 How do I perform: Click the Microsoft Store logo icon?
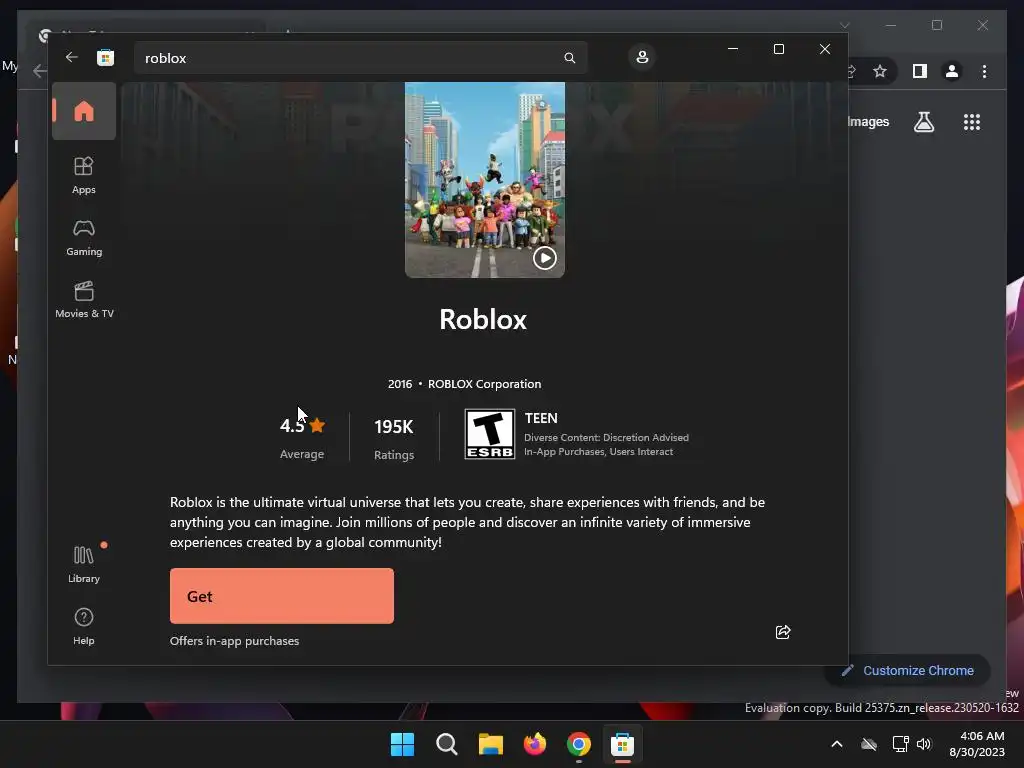coord(105,57)
